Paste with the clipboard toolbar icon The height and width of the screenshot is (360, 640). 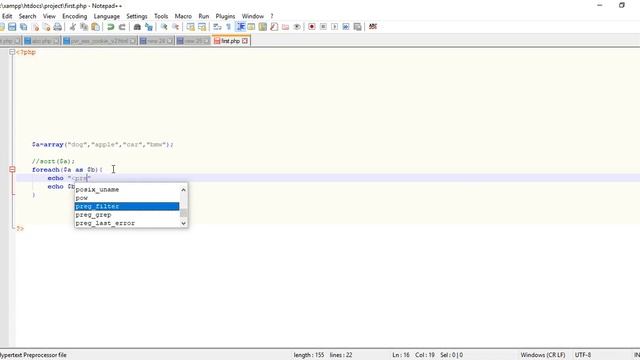click(96, 27)
